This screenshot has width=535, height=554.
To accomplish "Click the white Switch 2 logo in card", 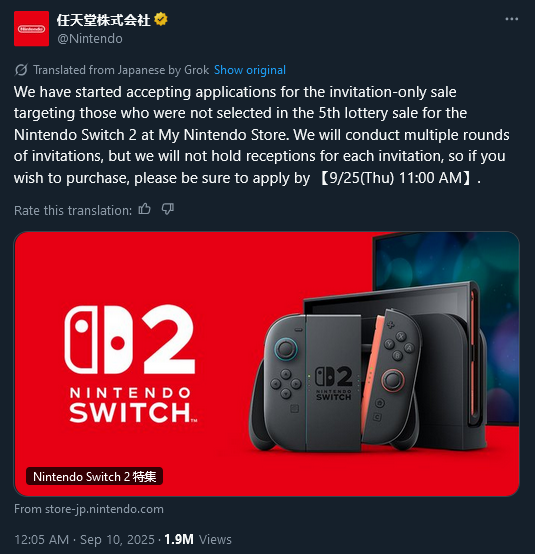I will click(130, 364).
